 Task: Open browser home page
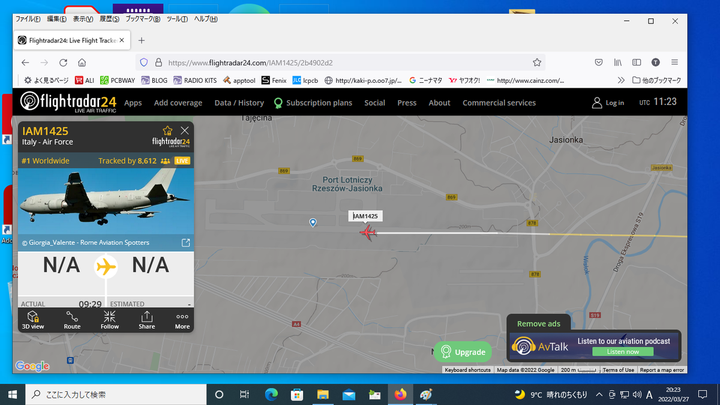[82, 62]
